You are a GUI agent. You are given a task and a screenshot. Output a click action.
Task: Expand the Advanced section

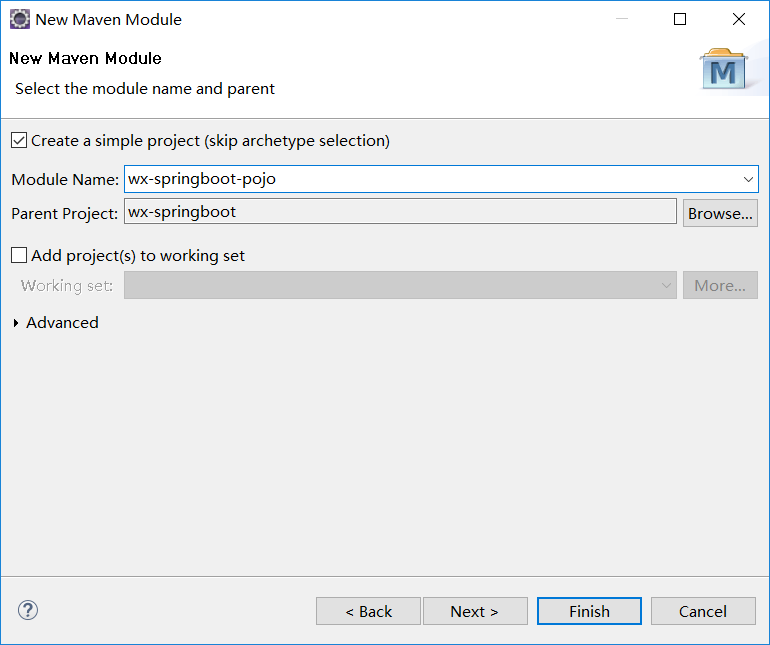(17, 323)
